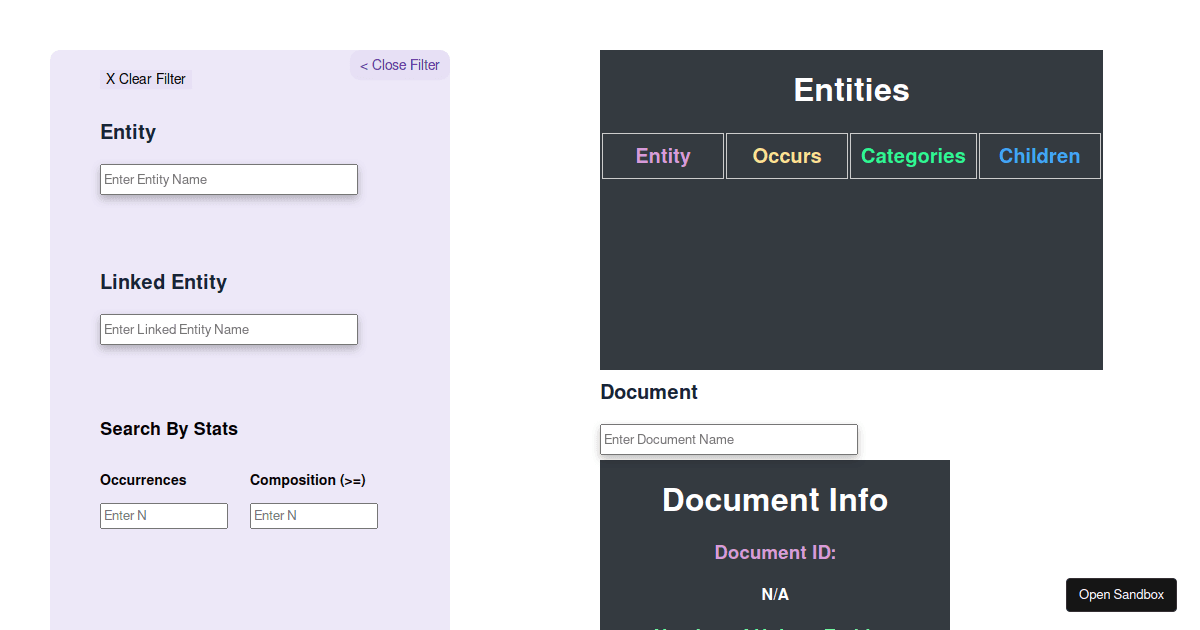Sort by the Categories column header

pyautogui.click(x=913, y=156)
